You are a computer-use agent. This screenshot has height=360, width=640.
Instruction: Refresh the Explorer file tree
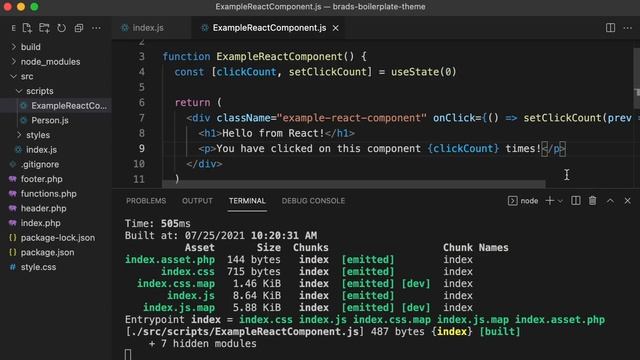coord(61,28)
